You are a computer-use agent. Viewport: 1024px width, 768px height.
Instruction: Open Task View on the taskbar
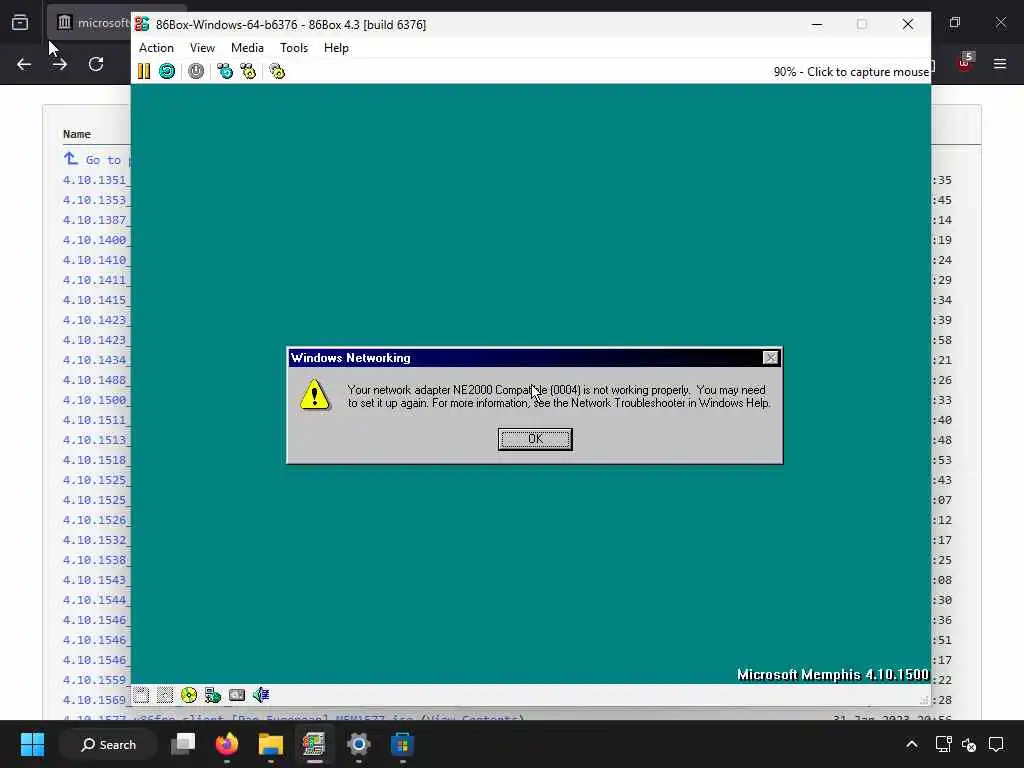(x=183, y=744)
